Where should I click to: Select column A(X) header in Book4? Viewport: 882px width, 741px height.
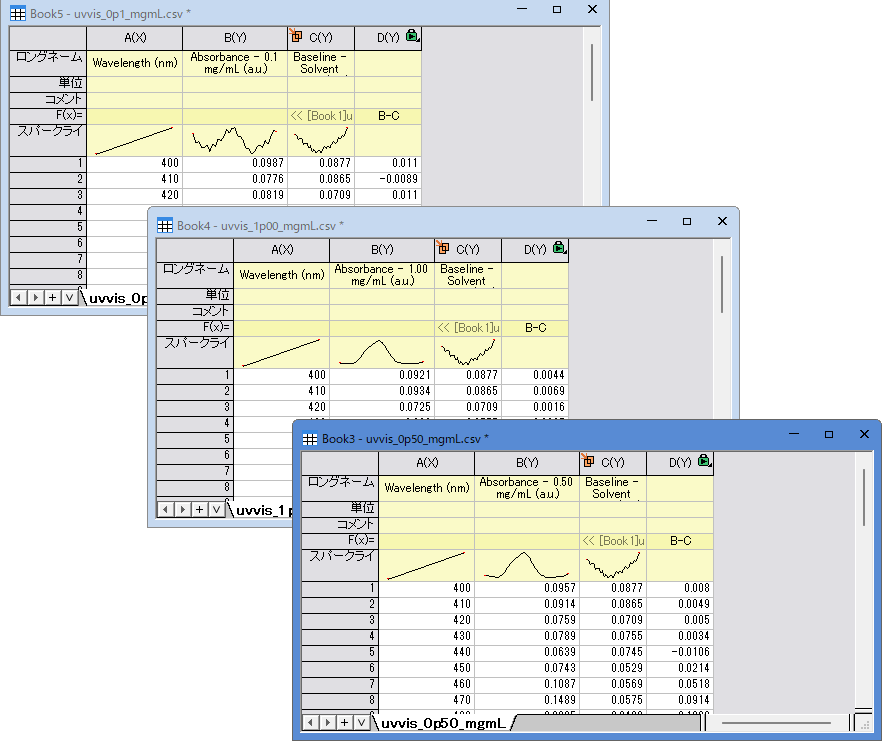tap(282, 250)
